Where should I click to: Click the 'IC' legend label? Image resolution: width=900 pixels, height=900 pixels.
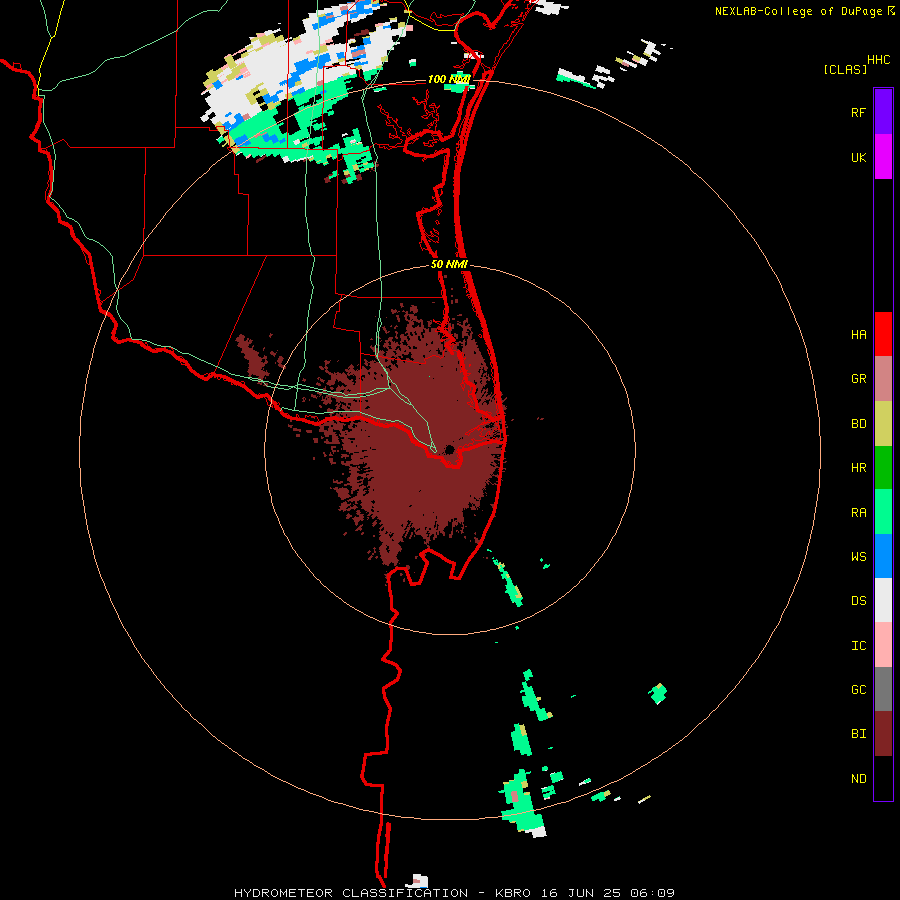point(859,646)
